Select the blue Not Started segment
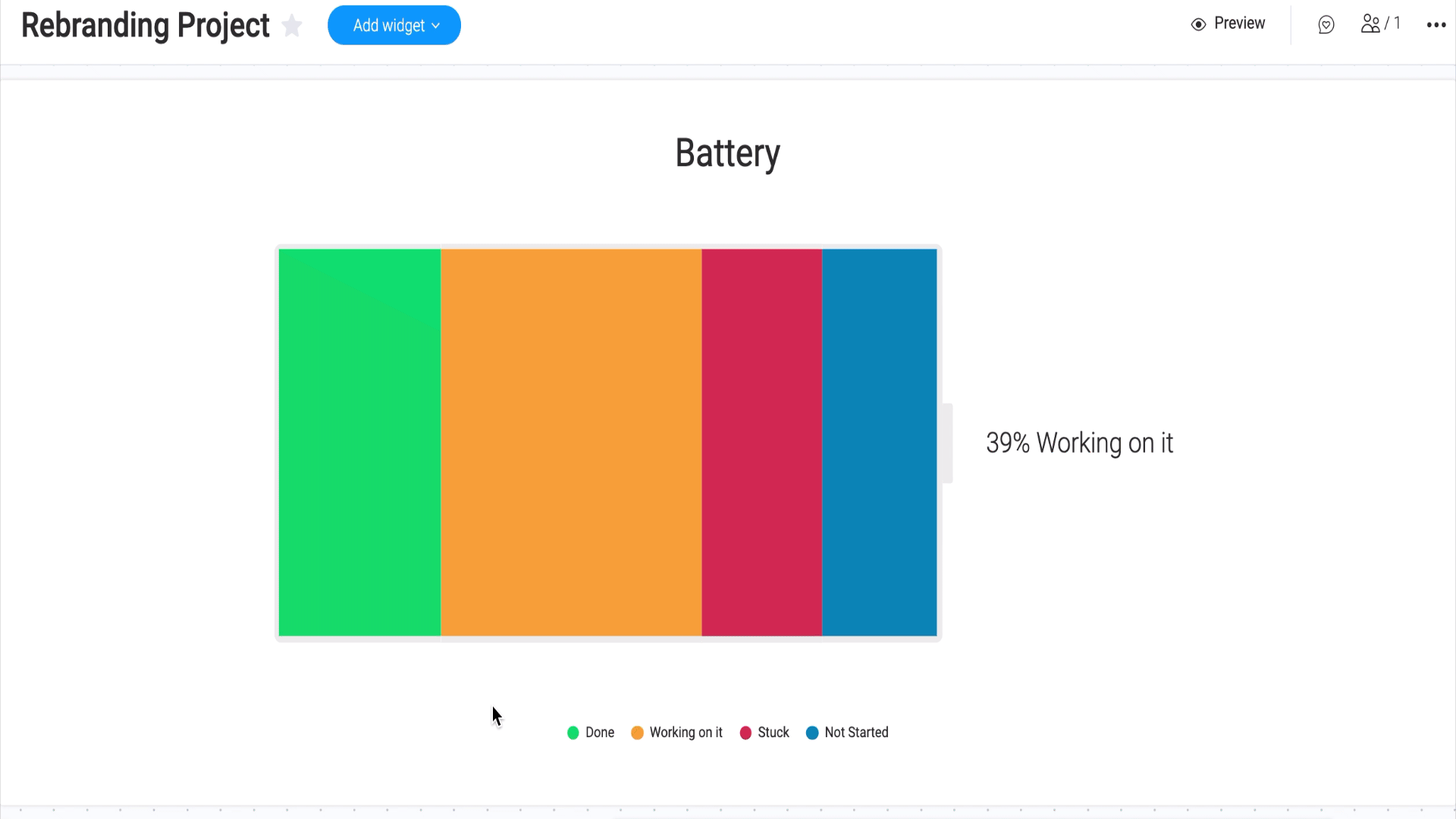Viewport: 1456px width, 819px height. [880, 442]
